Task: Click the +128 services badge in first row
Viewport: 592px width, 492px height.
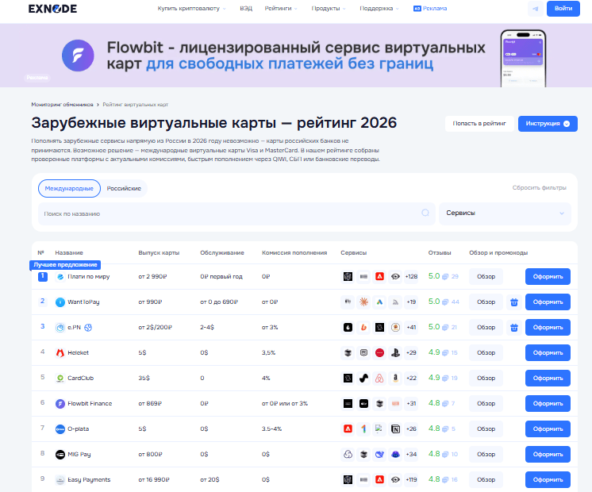Action: pyautogui.click(x=411, y=277)
